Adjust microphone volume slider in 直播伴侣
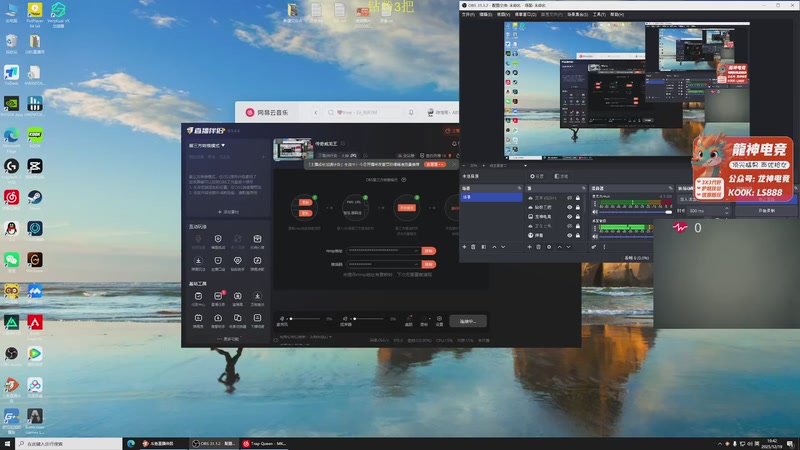 pos(305,319)
